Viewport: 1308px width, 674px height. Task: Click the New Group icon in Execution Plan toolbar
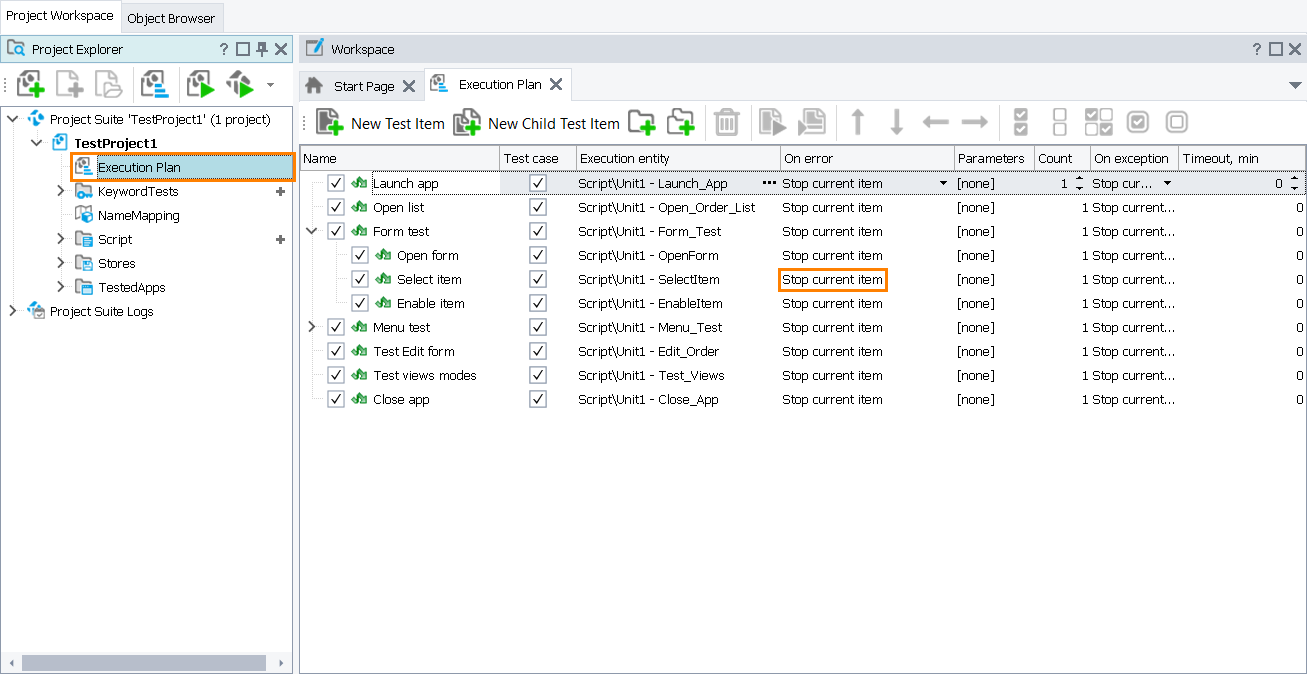pos(642,122)
